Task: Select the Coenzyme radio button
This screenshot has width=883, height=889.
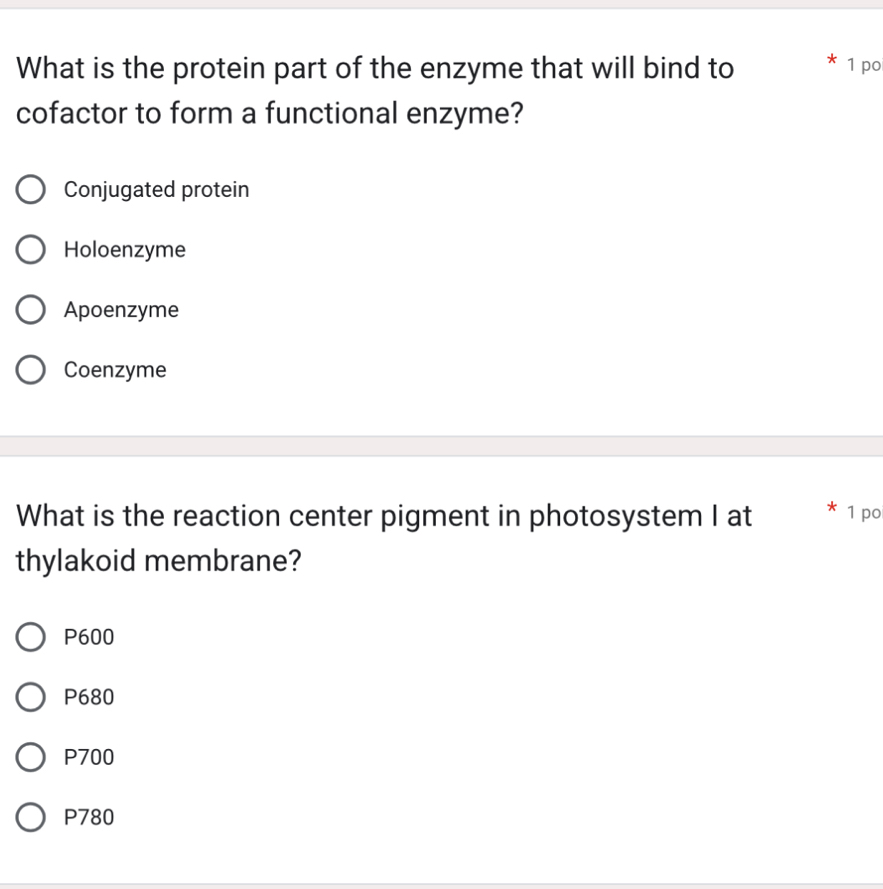Action: pyautogui.click(x=30, y=369)
